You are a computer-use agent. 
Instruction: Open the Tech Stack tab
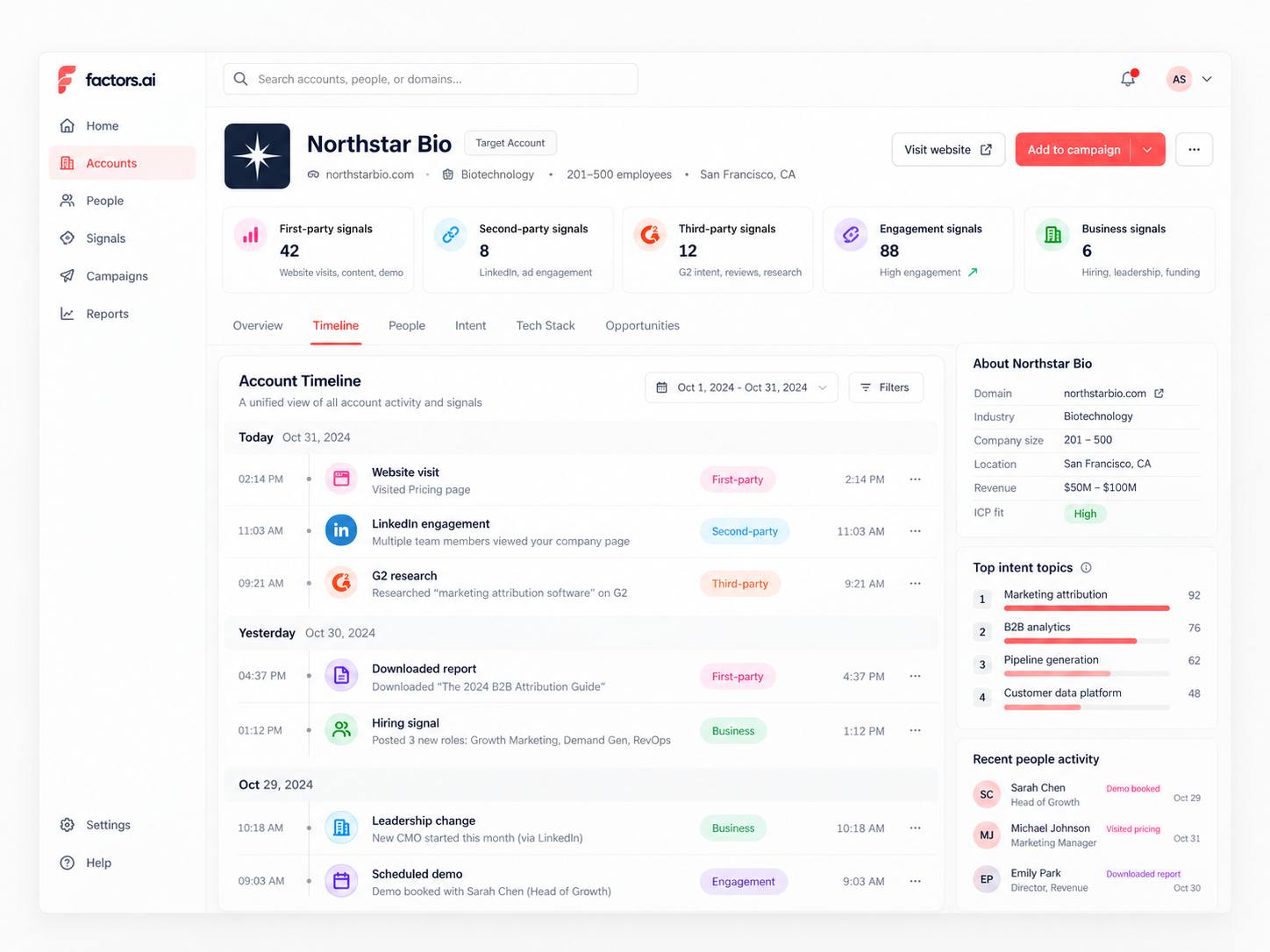click(546, 326)
